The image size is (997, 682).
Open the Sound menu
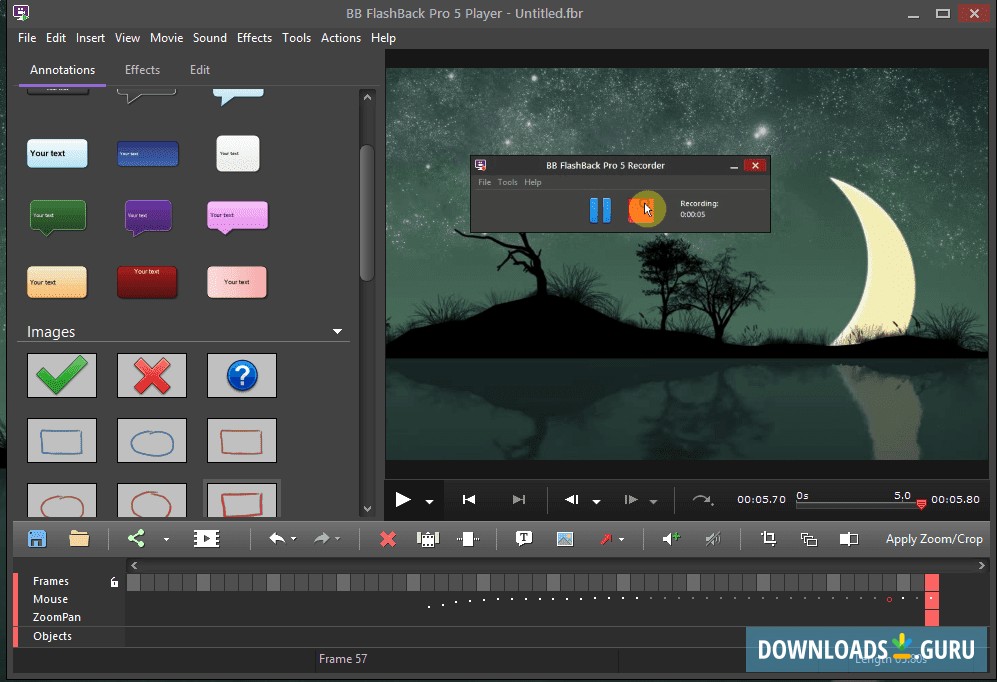[x=210, y=38]
